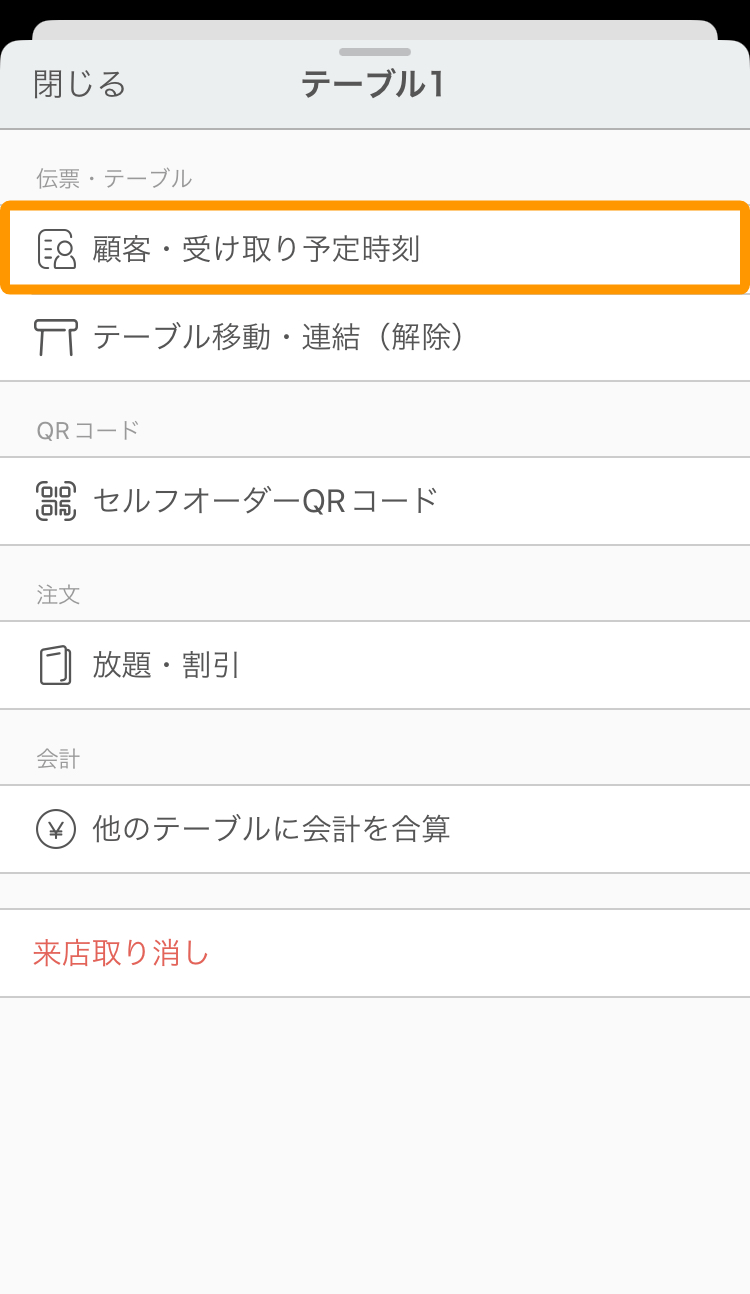Tap the customer profile icon

click(x=56, y=249)
